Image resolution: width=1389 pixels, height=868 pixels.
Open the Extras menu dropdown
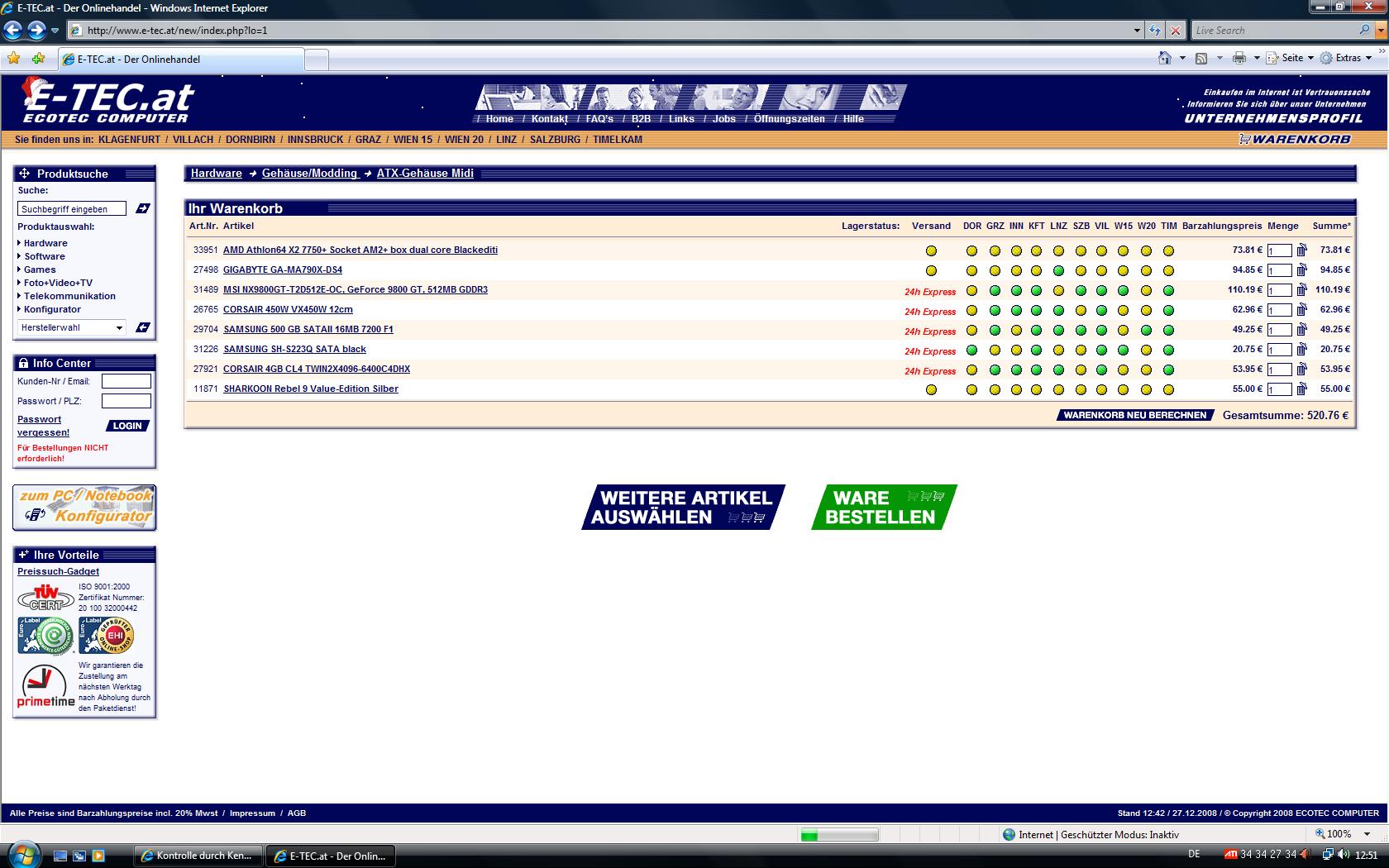click(1347, 58)
